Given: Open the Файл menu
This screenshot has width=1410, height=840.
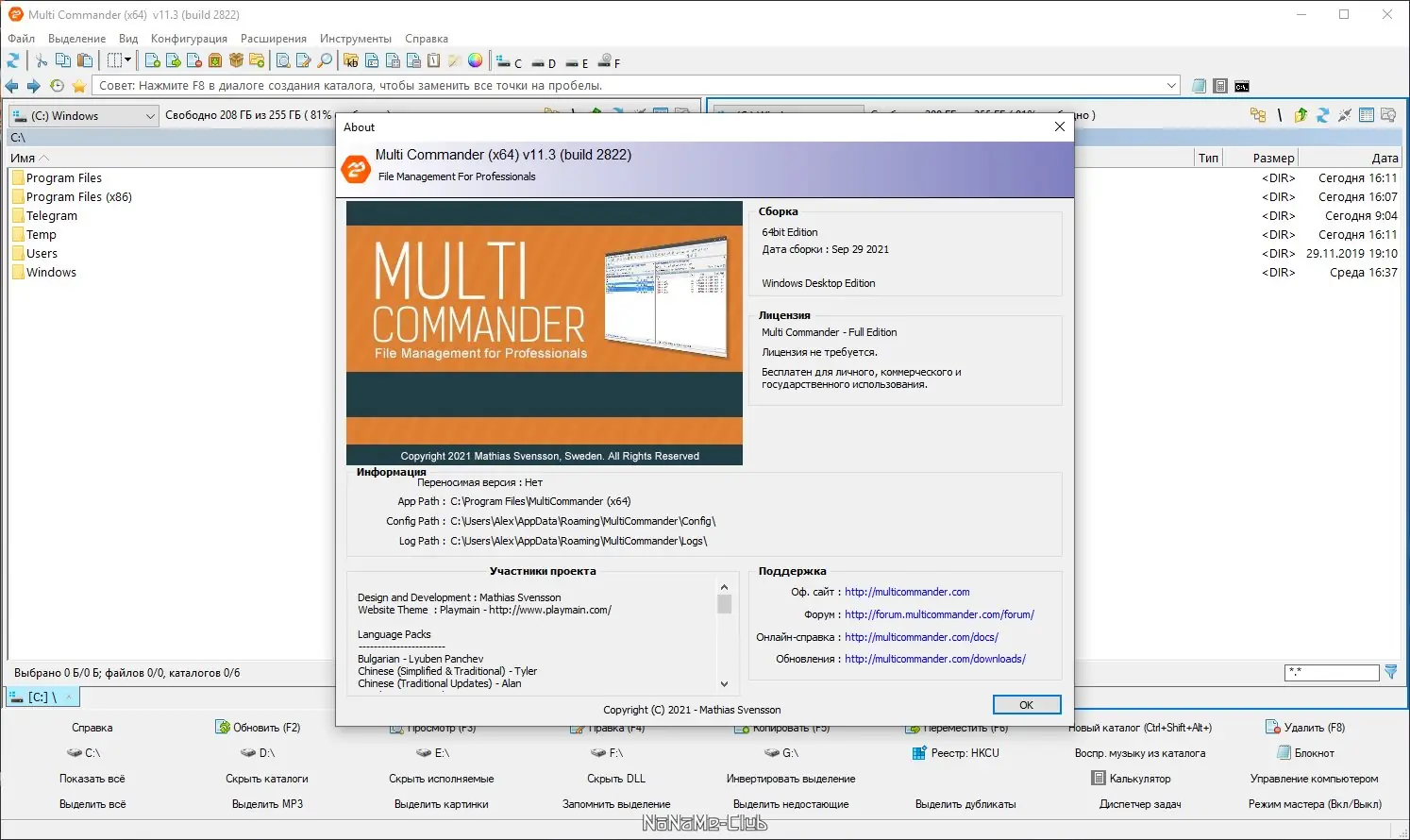Looking at the screenshot, I should pos(21,39).
